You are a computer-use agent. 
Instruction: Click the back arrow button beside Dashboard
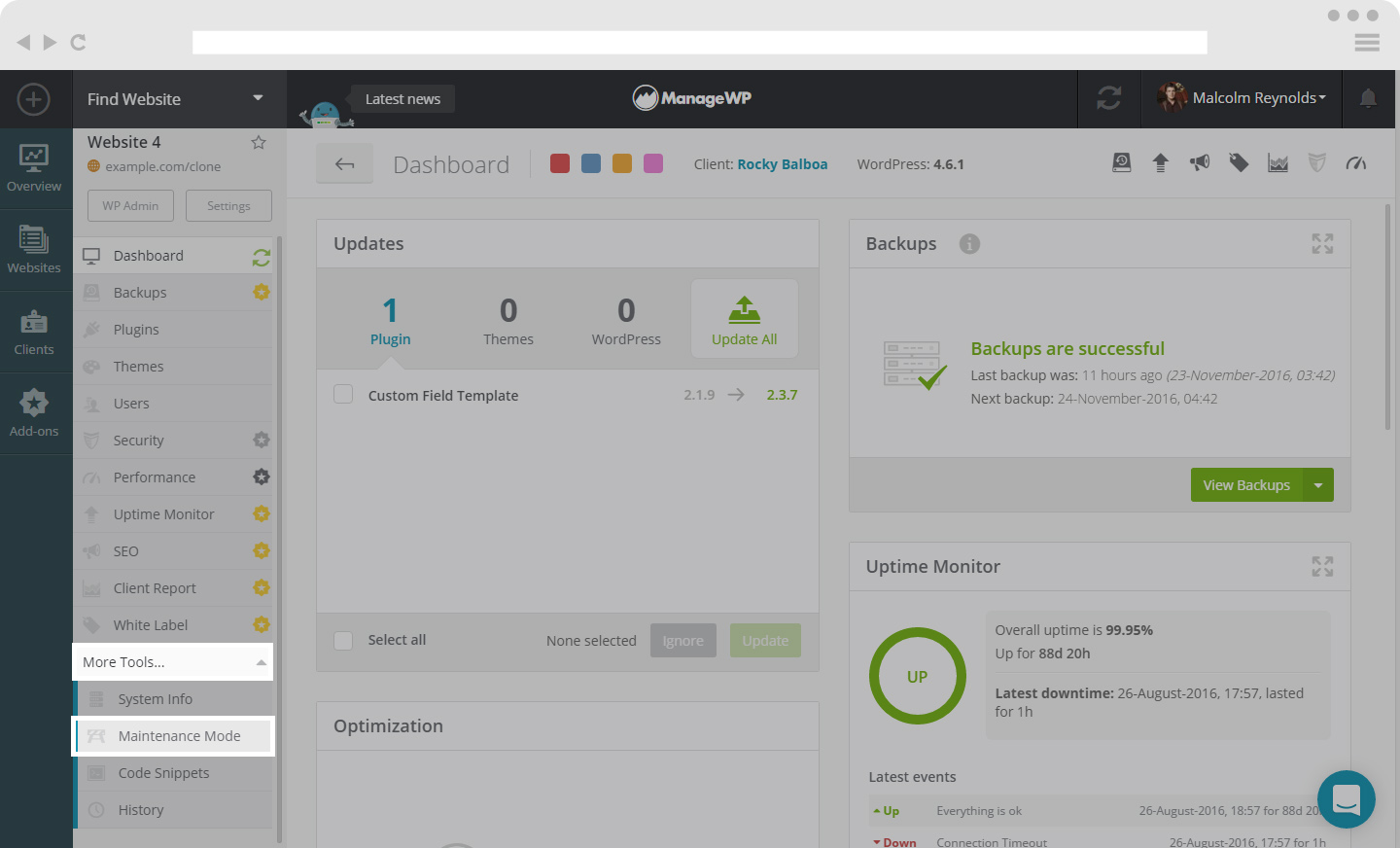[x=344, y=163]
